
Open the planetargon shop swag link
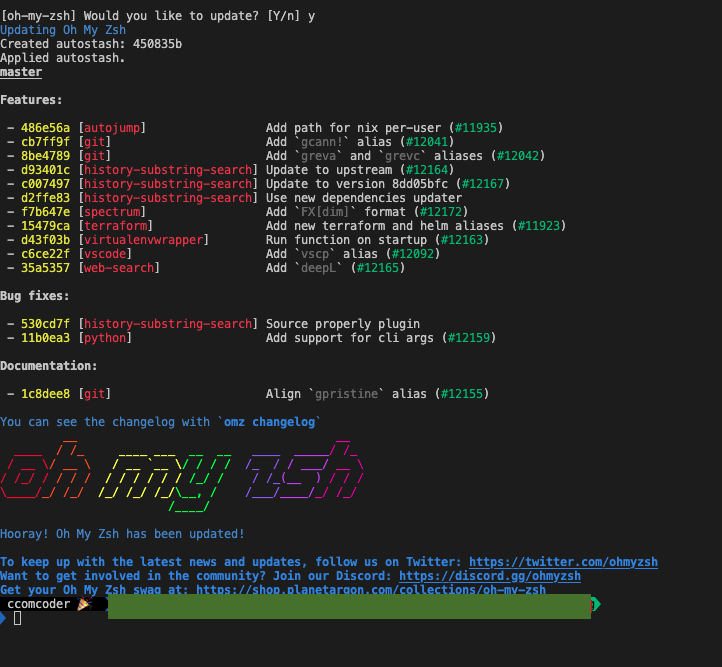pos(371,589)
